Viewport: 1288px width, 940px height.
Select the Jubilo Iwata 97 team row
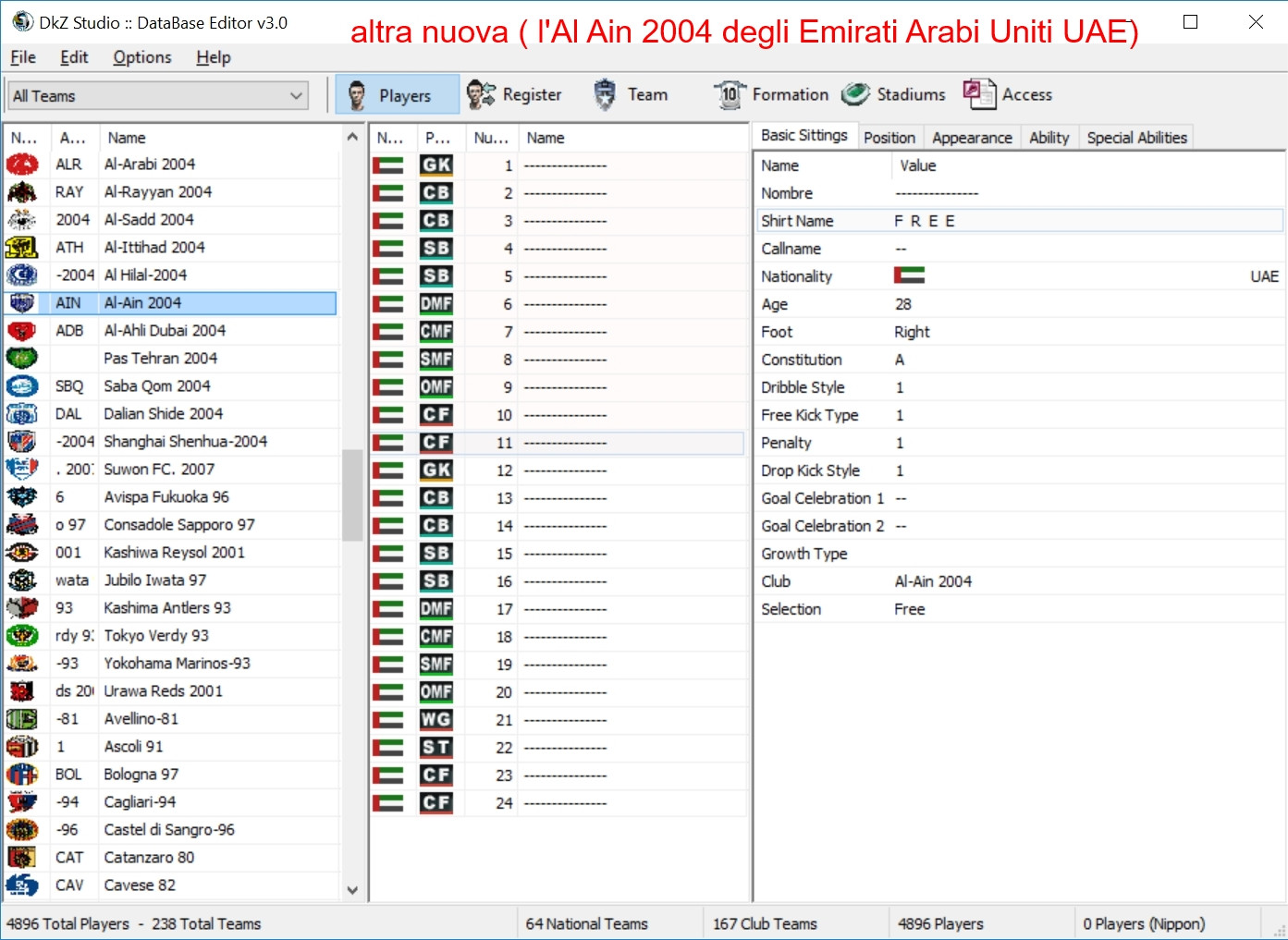tap(170, 580)
